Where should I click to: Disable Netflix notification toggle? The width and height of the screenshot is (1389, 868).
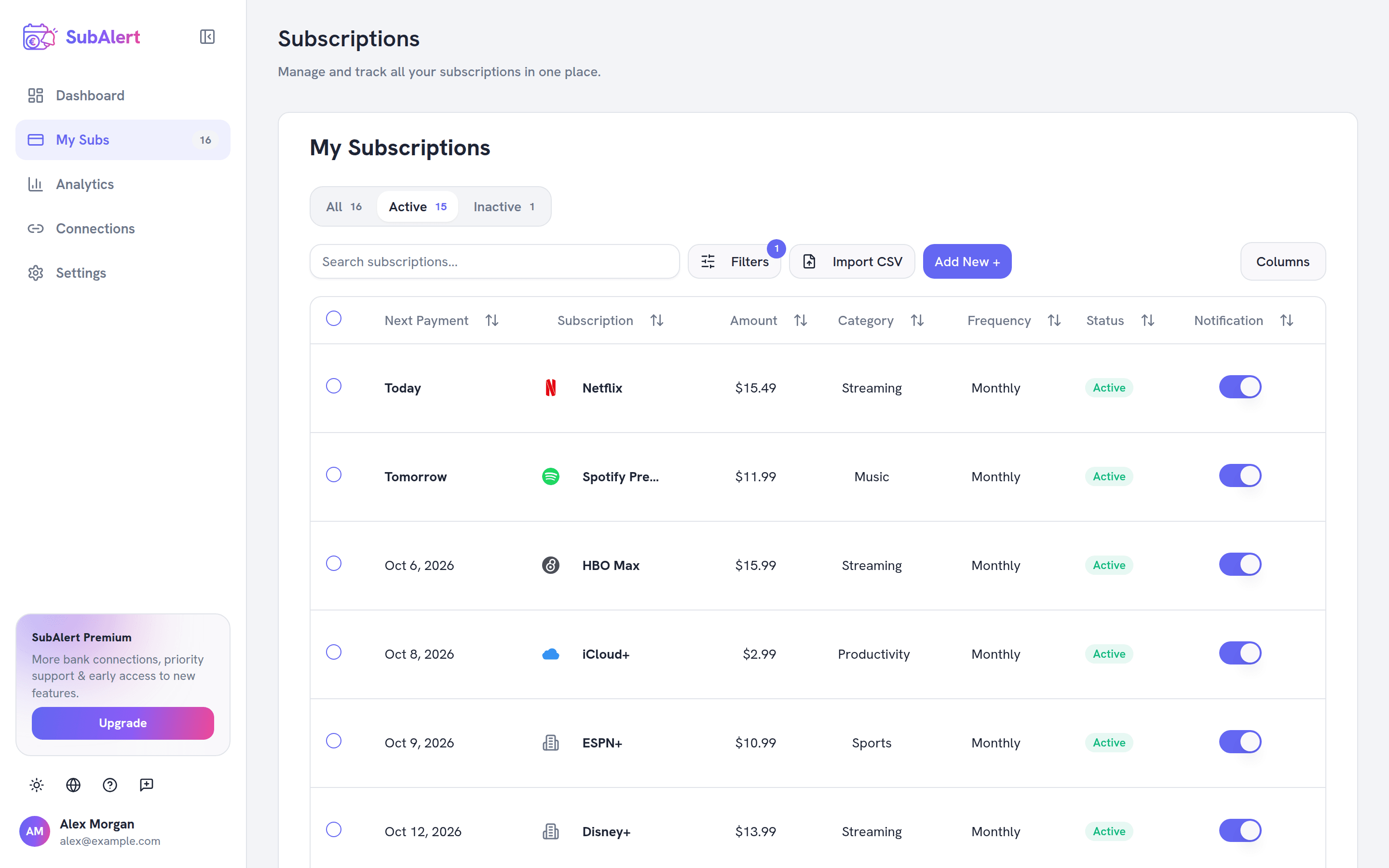click(x=1240, y=387)
